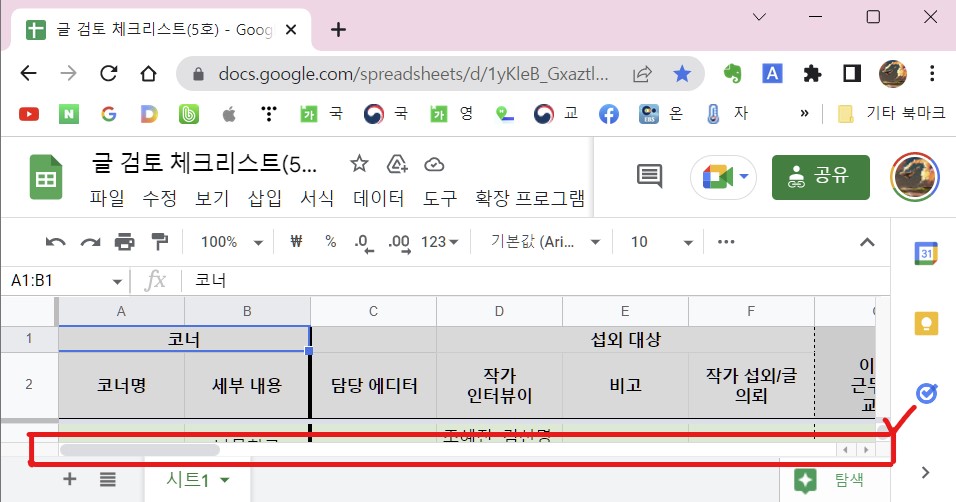Star the spreadsheet document

point(359,163)
